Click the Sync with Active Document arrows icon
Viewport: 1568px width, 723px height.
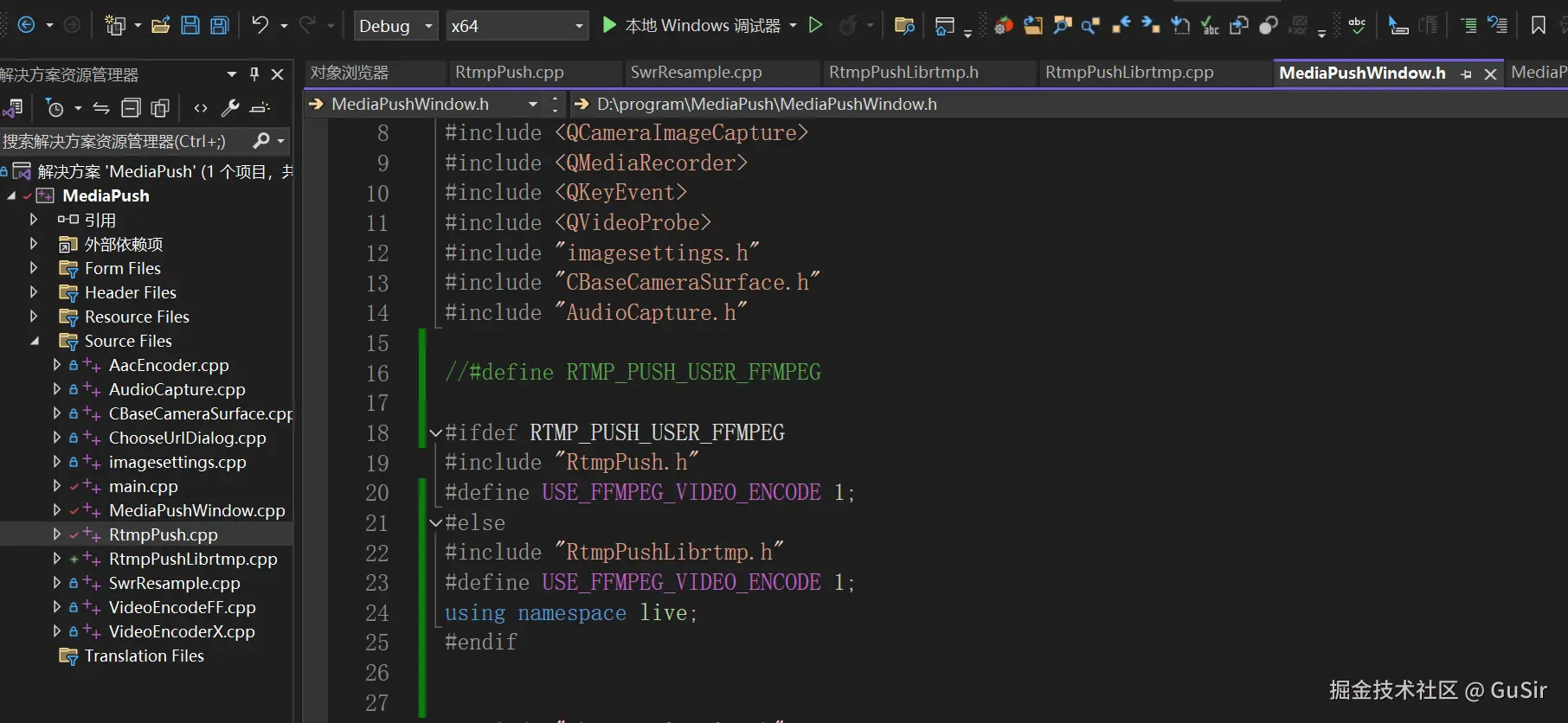(101, 108)
